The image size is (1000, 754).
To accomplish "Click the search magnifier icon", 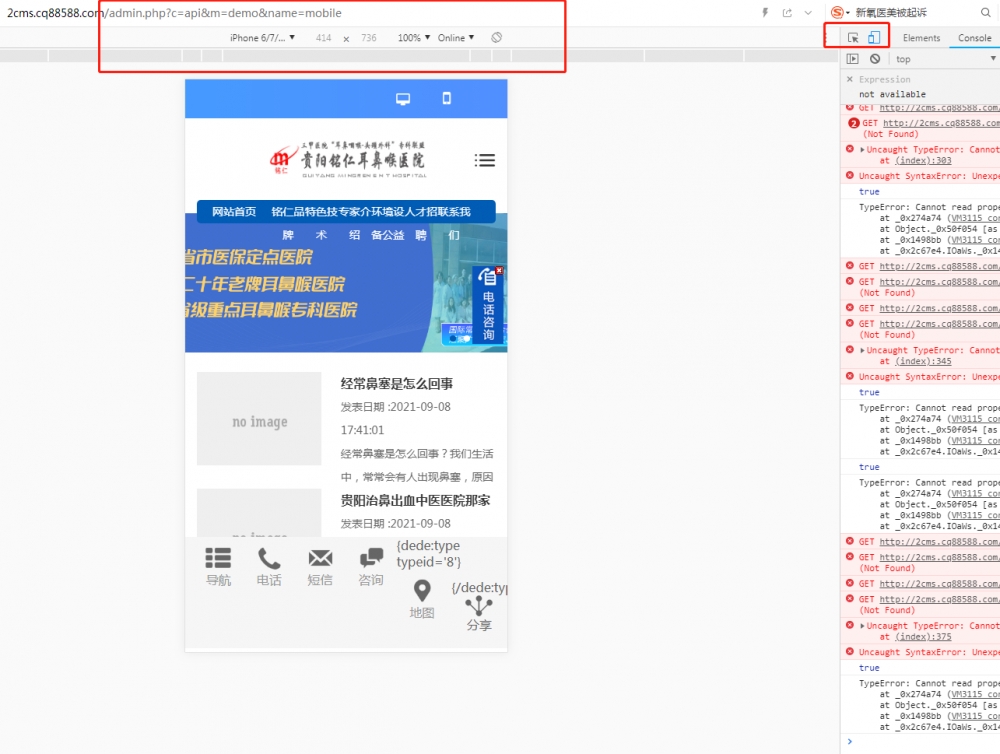I will tap(985, 12).
